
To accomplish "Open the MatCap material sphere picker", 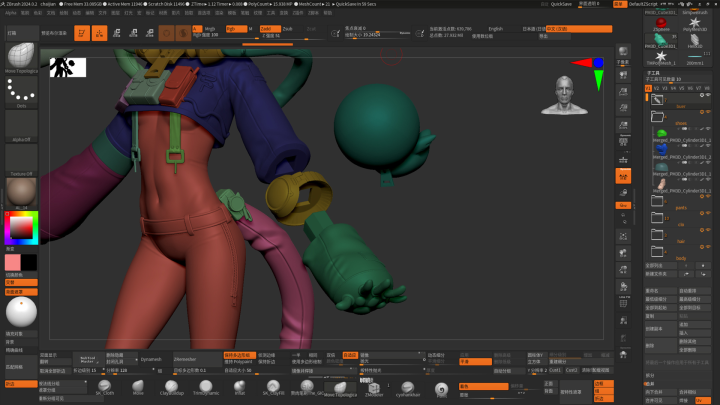I will pos(21,190).
